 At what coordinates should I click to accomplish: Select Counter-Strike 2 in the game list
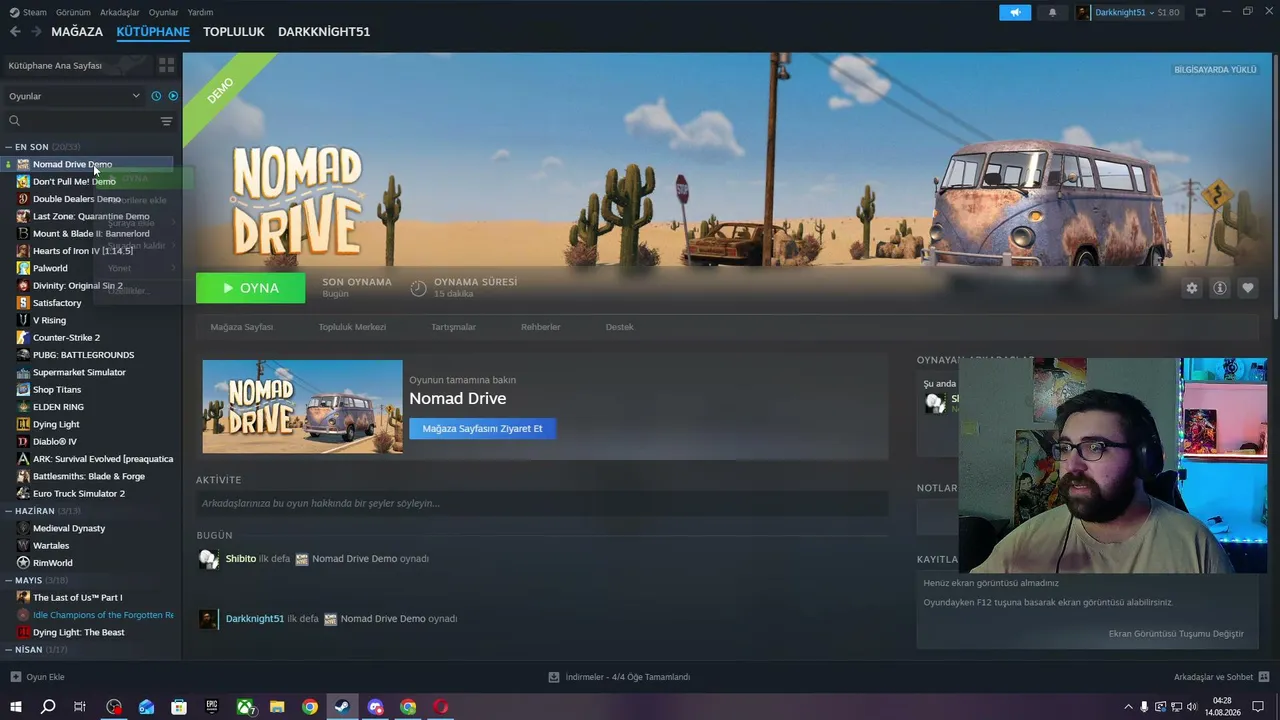pos(66,338)
